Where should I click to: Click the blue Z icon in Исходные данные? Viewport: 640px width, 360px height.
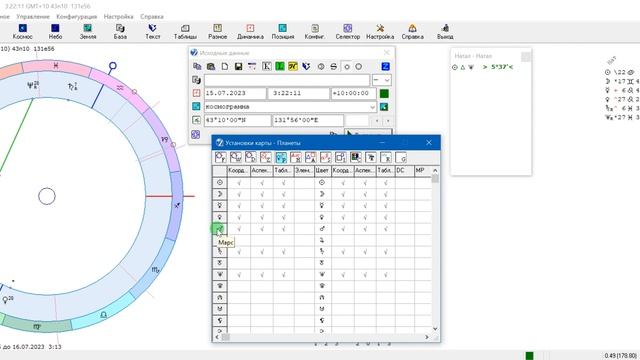[x=385, y=67]
